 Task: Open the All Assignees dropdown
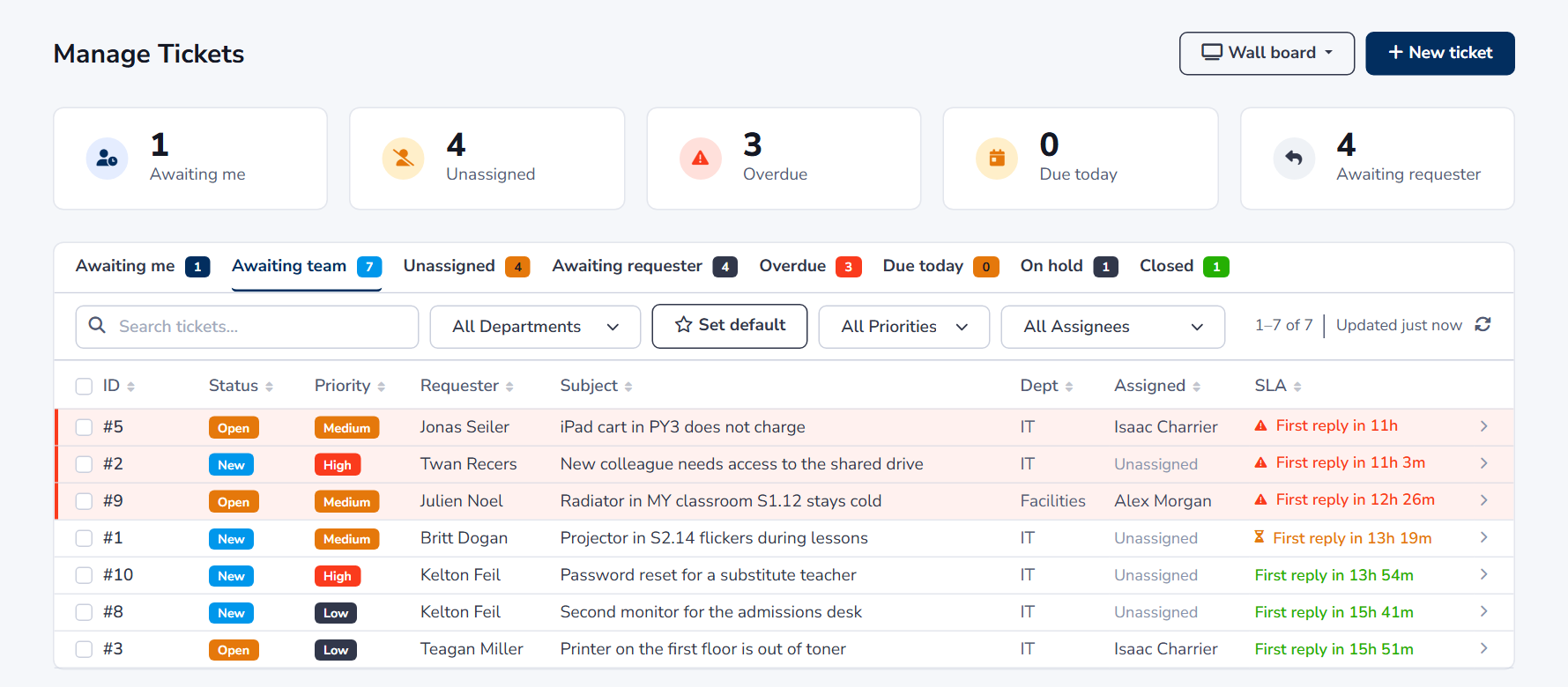coord(1112,327)
